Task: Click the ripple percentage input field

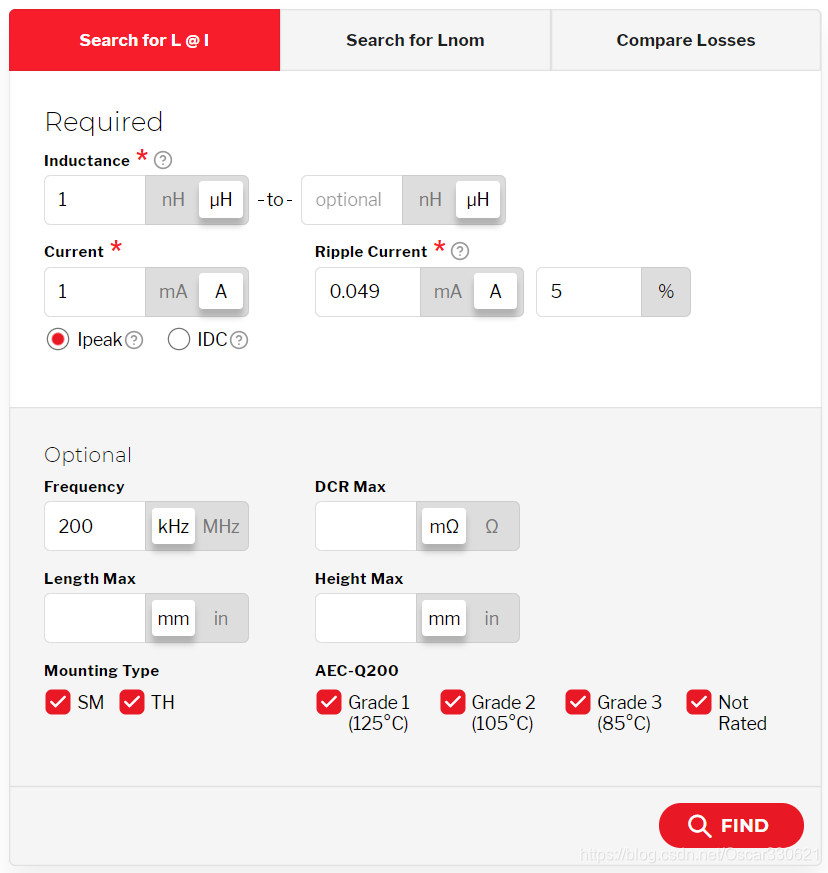Action: pos(589,292)
